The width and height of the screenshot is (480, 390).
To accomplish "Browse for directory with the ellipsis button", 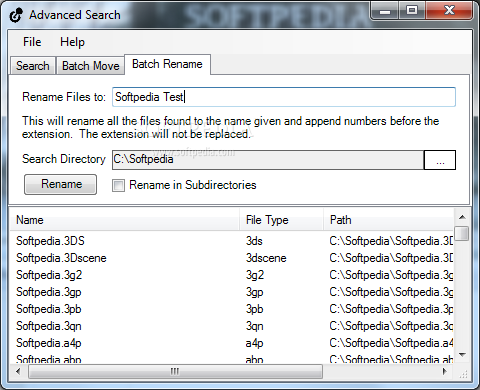I will [440, 160].
